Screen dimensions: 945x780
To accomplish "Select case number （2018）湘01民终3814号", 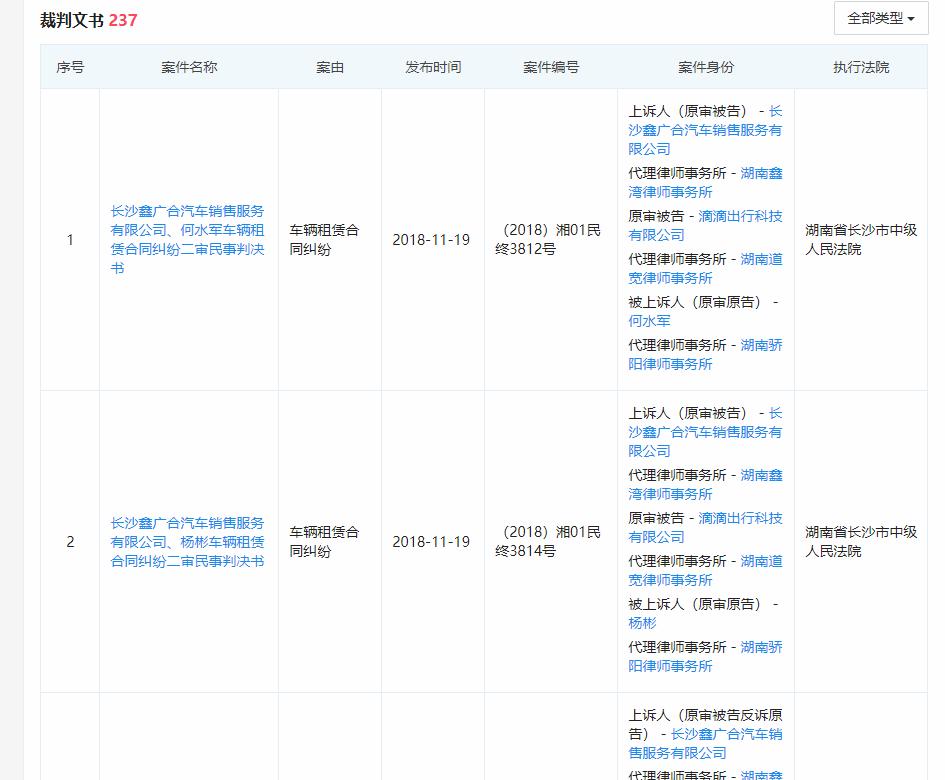I will click(x=548, y=541).
